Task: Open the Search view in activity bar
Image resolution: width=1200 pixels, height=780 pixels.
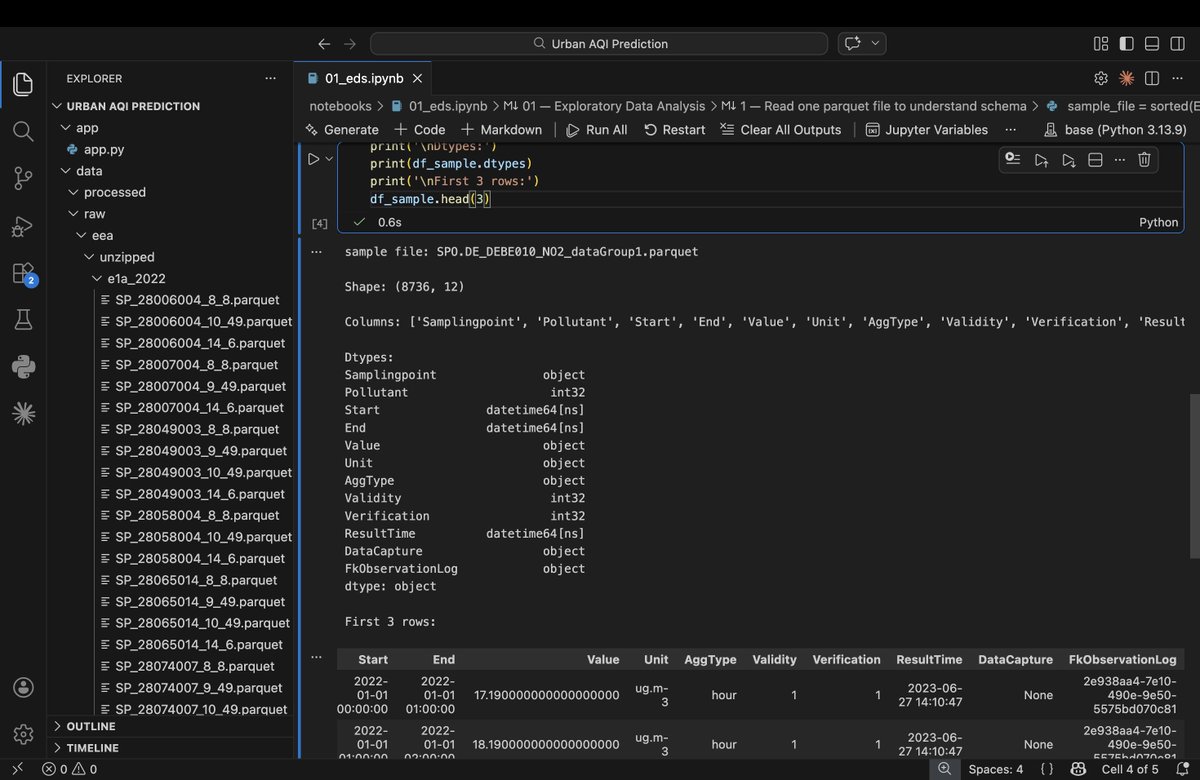Action: point(23,131)
